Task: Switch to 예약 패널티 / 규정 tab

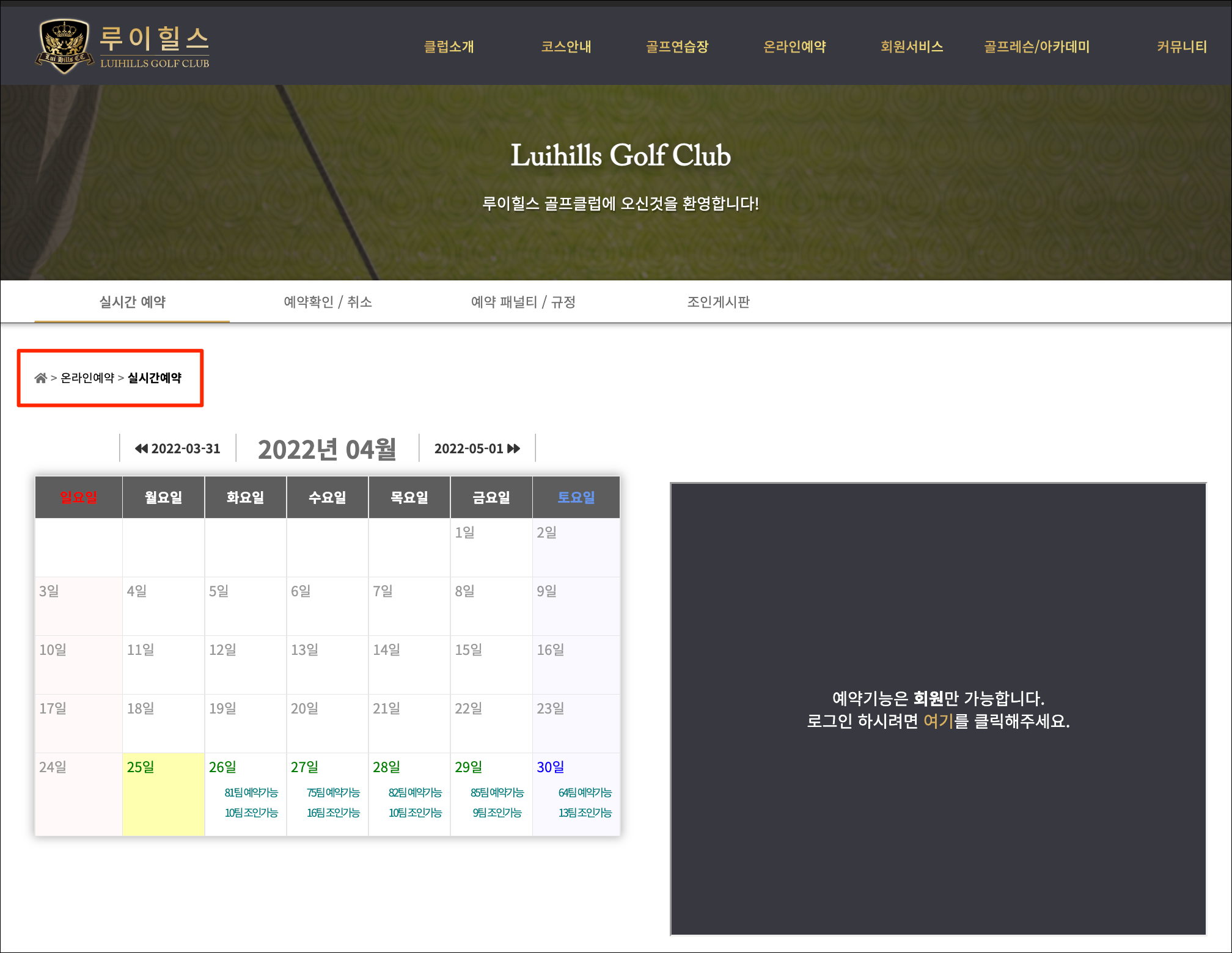Action: click(x=523, y=302)
